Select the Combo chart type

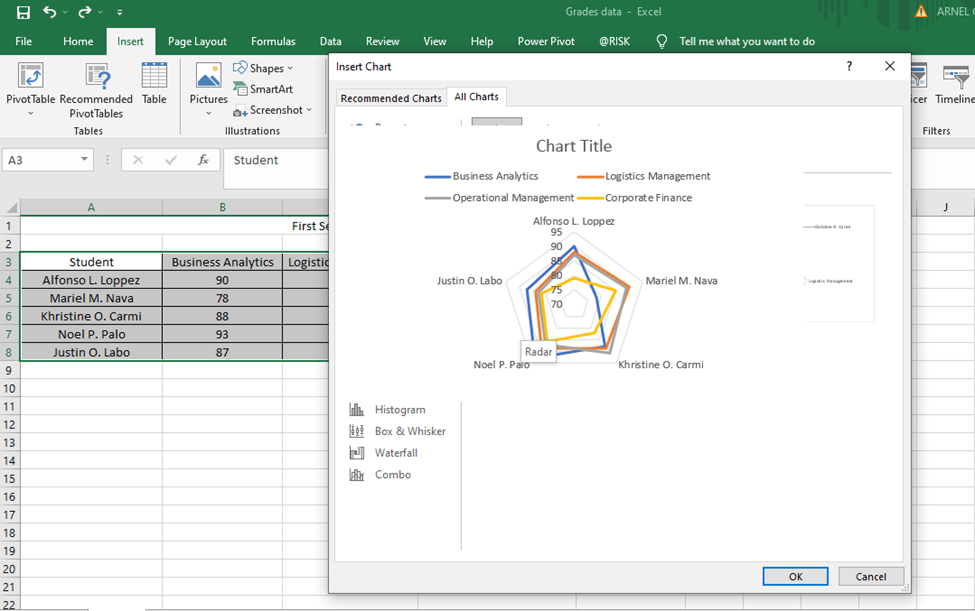tap(380, 475)
